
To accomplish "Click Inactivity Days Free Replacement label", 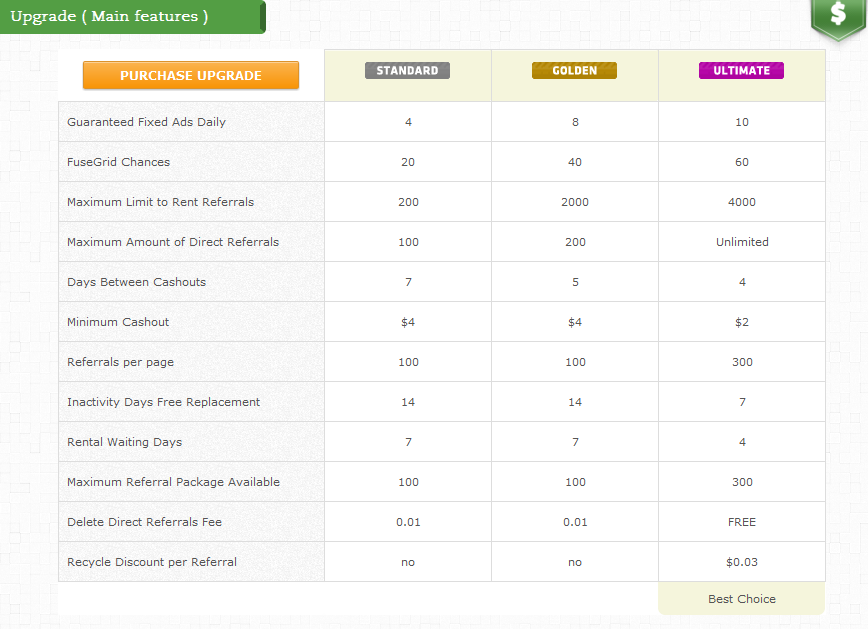I will 163,402.
